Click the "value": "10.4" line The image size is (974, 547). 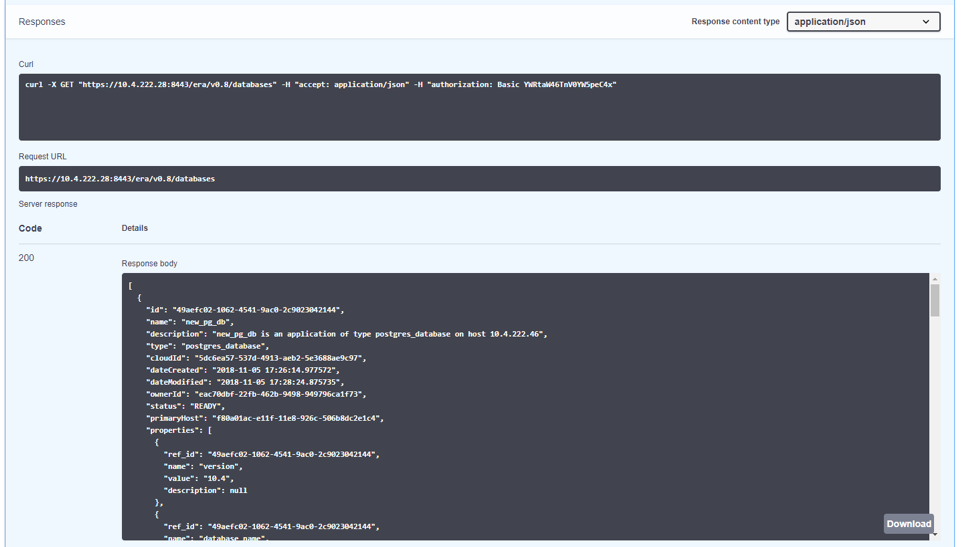pyautogui.click(x=199, y=478)
